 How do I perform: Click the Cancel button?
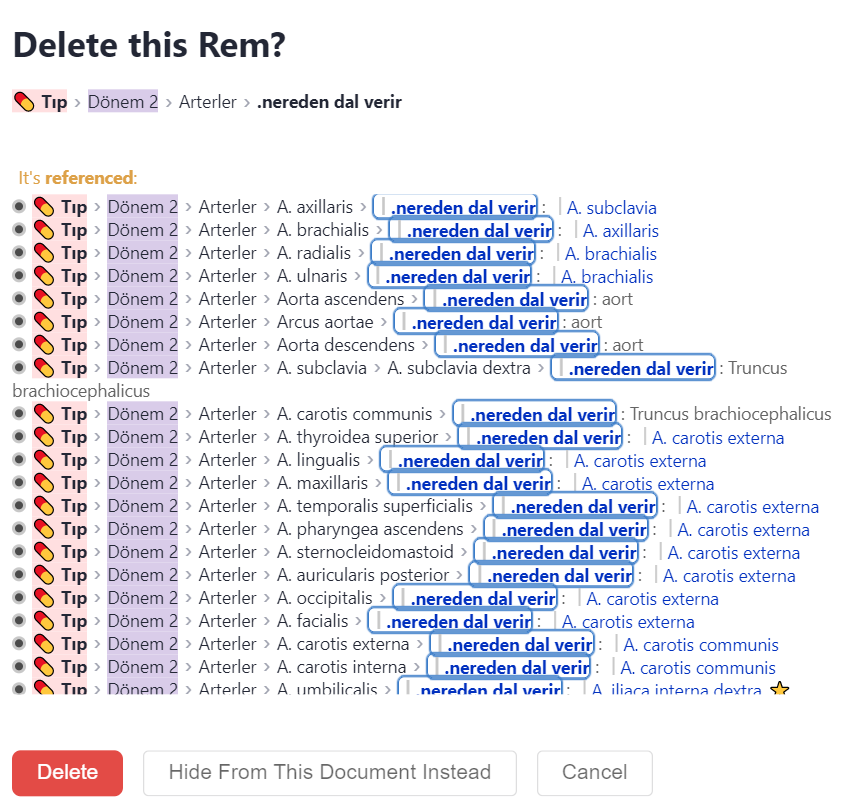pos(594,772)
